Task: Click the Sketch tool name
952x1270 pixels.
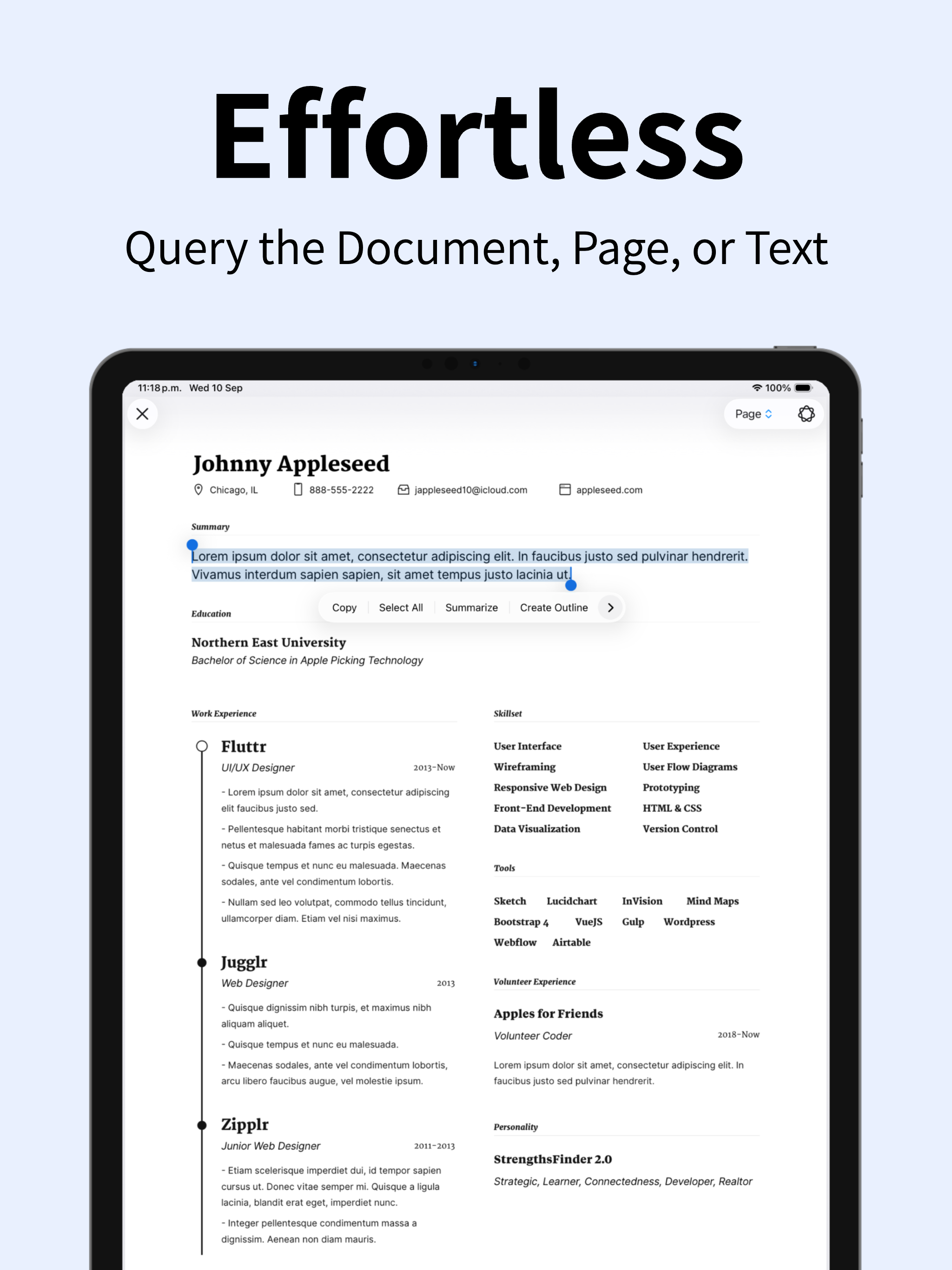Action: click(x=510, y=901)
